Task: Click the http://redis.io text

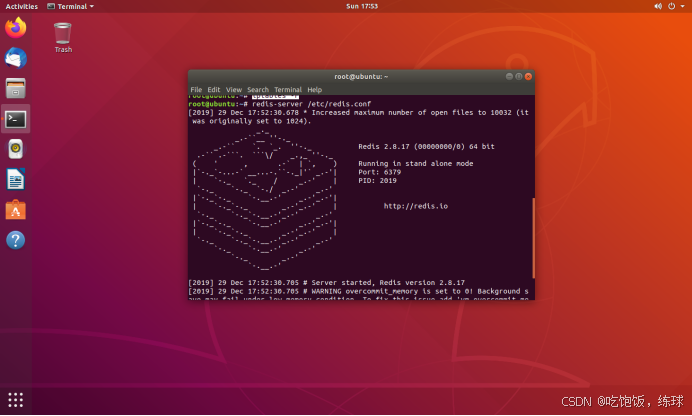Action: [415, 206]
